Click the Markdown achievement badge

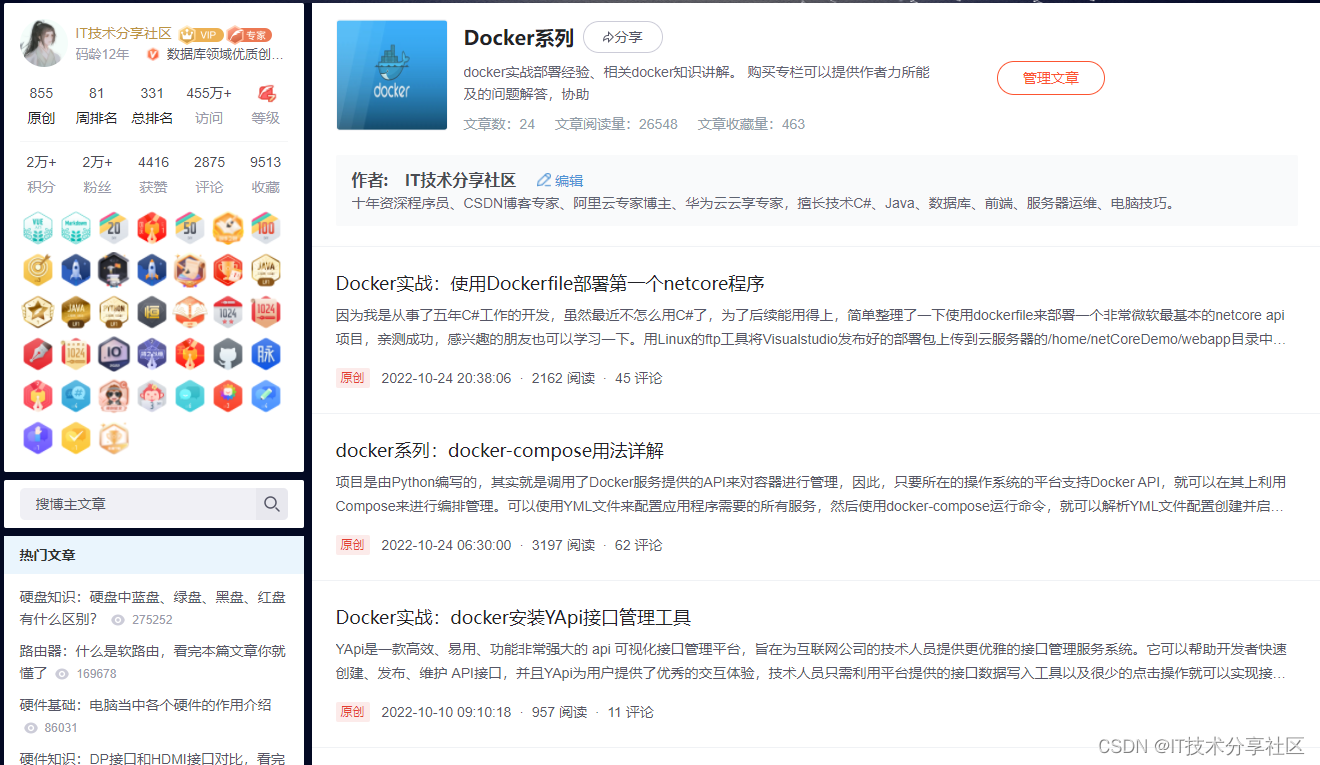(77, 228)
